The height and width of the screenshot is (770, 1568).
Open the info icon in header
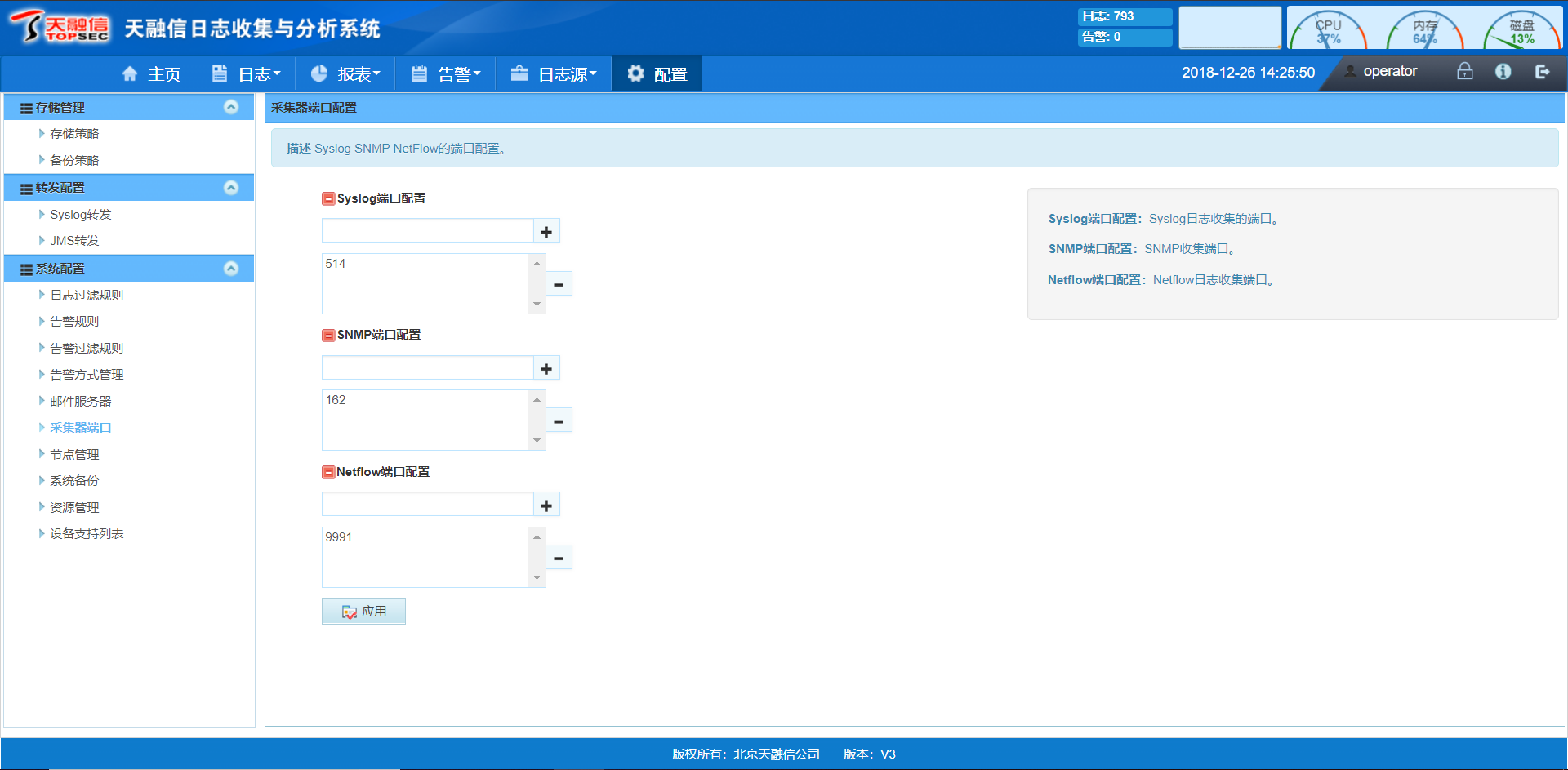point(1503,72)
